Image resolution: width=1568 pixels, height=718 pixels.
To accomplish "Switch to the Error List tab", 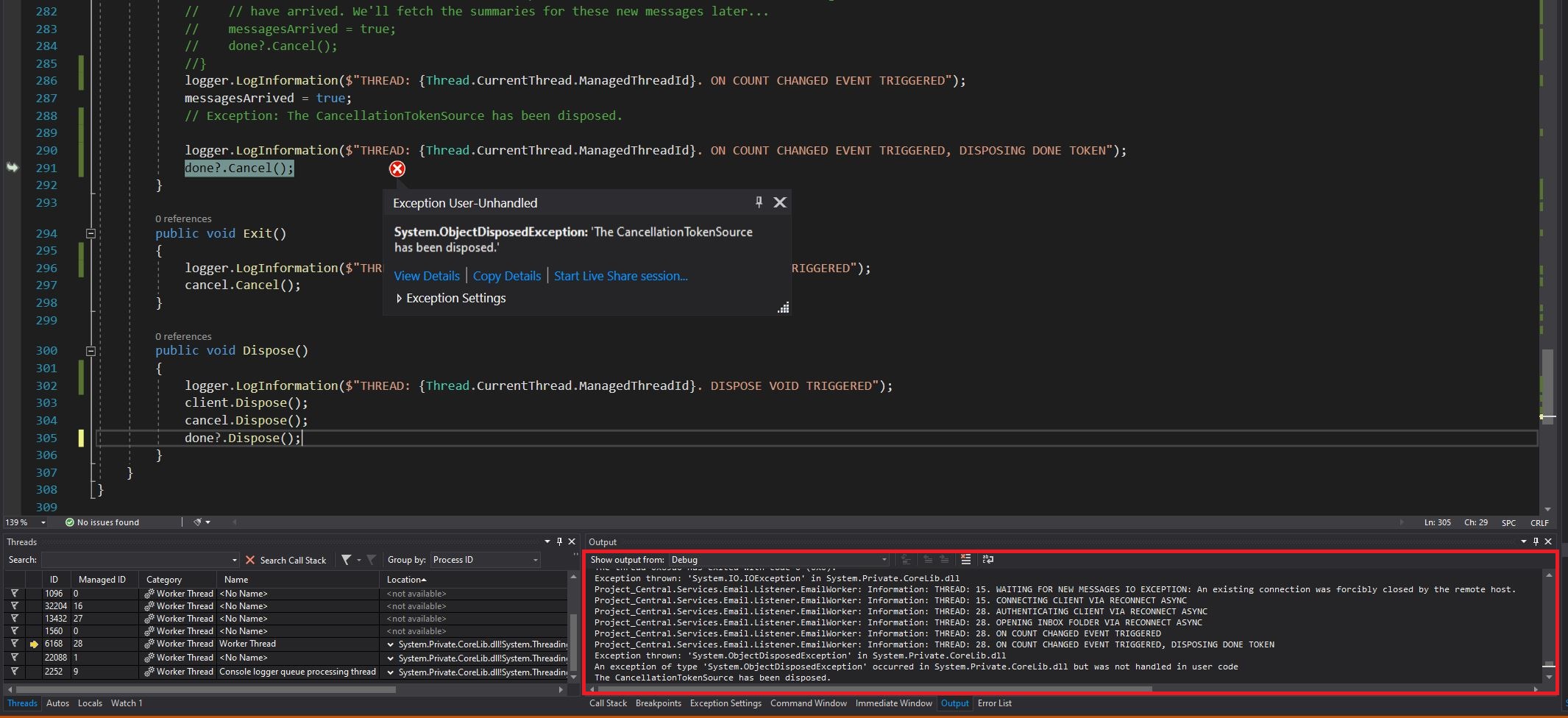I will 994,703.
